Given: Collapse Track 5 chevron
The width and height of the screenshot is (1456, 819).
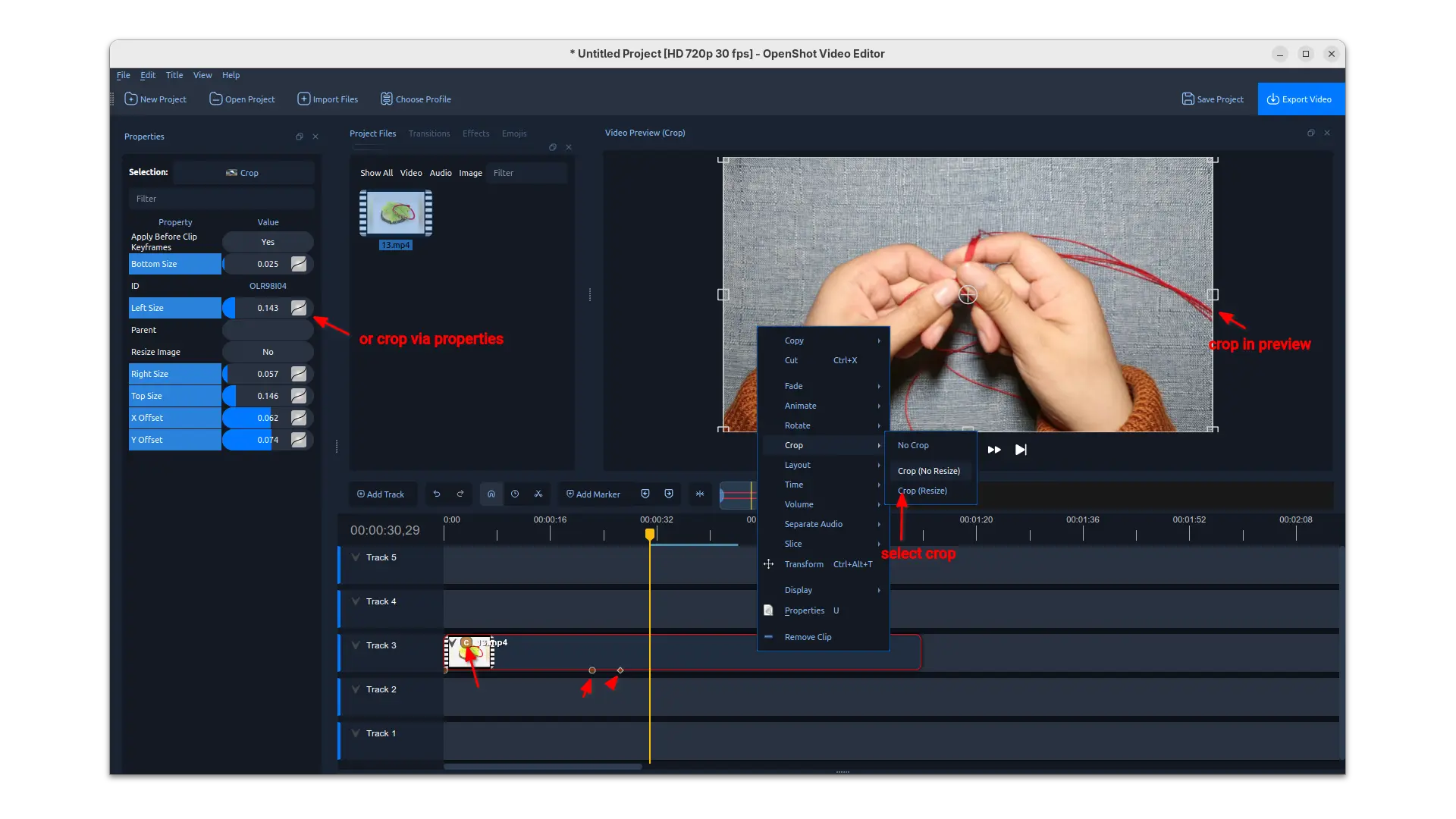Looking at the screenshot, I should (356, 557).
